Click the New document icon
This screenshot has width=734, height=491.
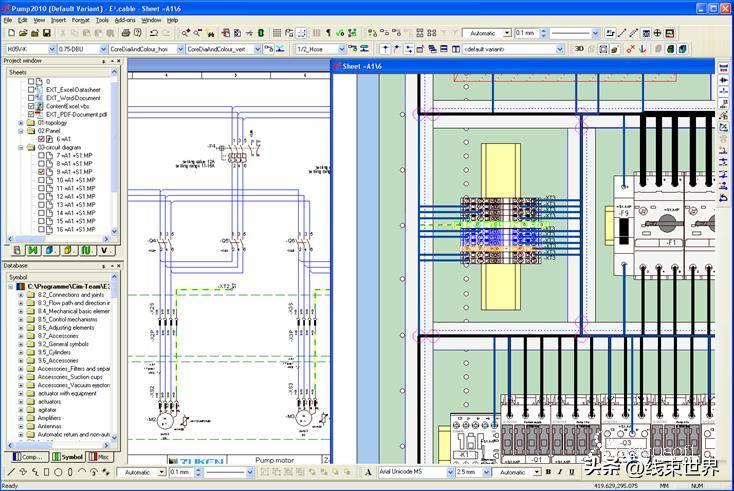pos(9,33)
